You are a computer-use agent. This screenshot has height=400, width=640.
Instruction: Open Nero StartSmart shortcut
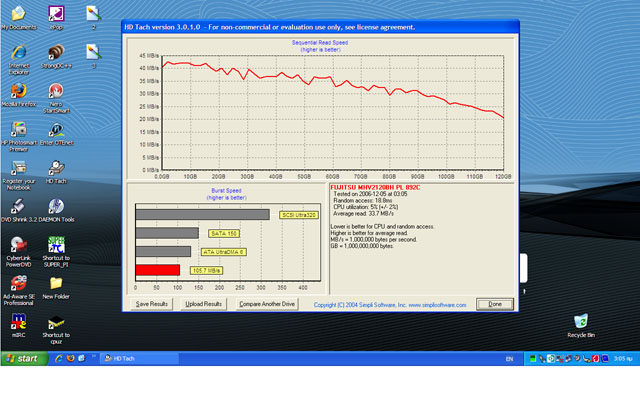pos(56,98)
